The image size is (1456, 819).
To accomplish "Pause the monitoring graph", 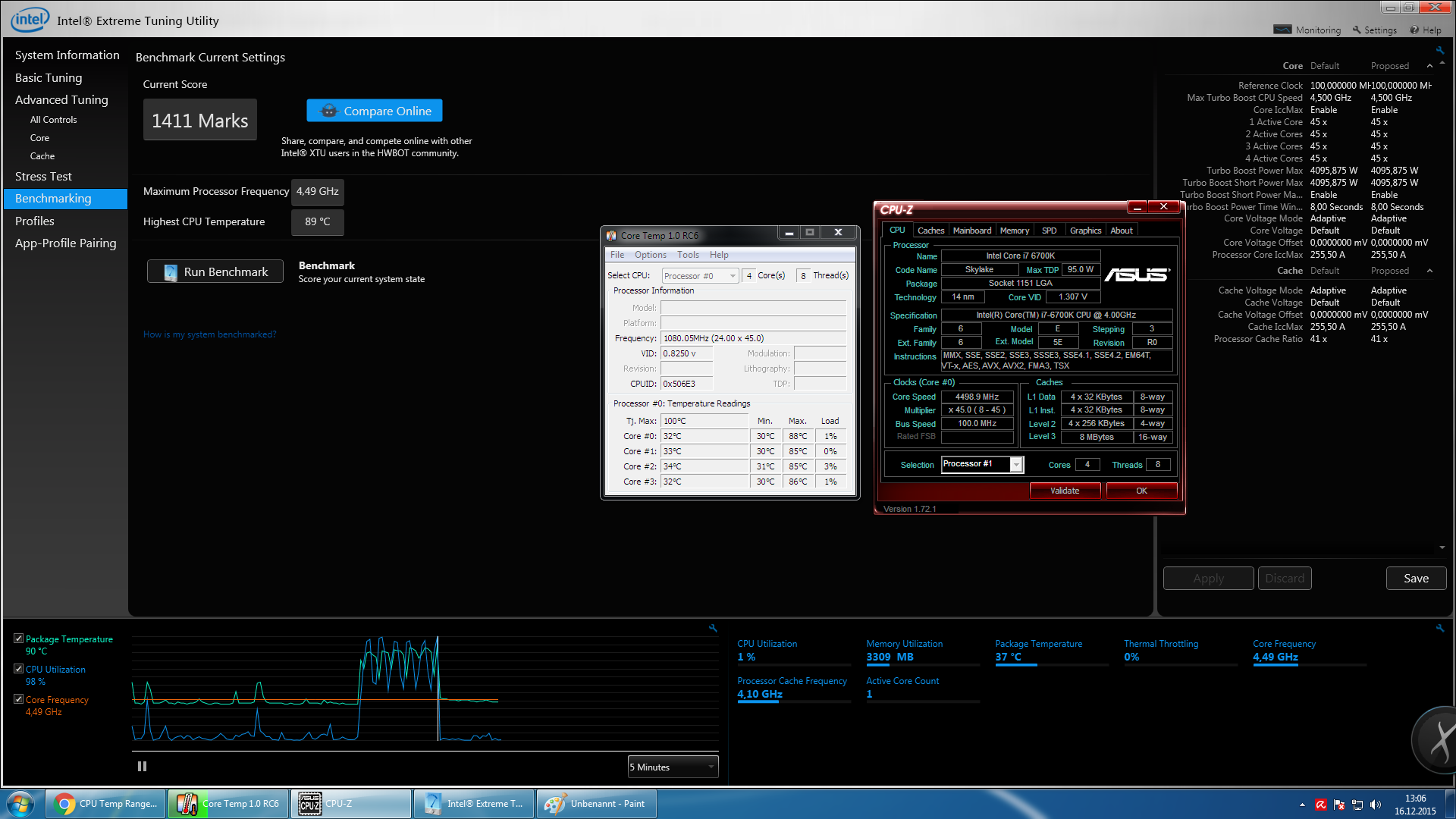I will click(142, 767).
